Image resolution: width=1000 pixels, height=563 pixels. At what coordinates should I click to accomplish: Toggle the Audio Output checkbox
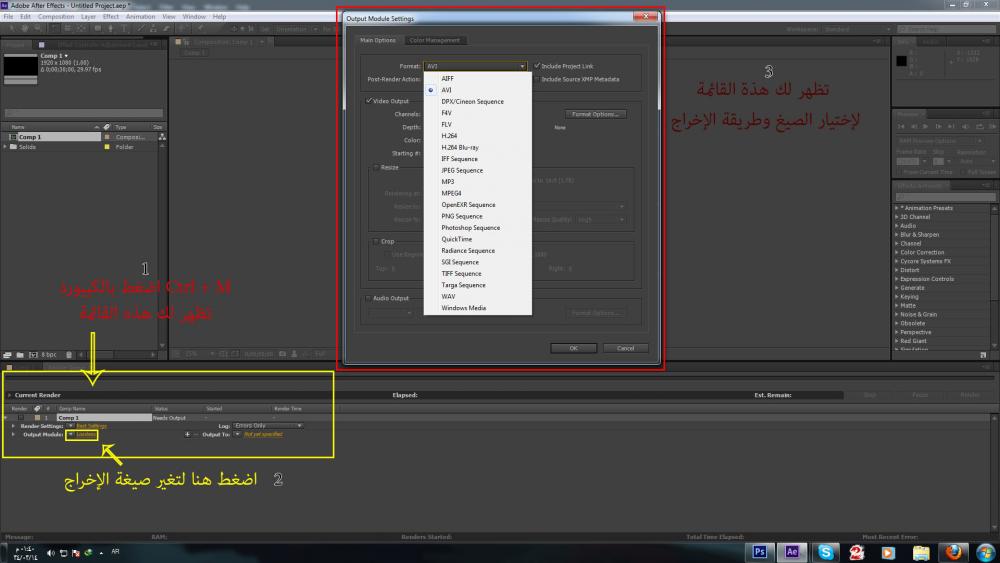pos(369,298)
